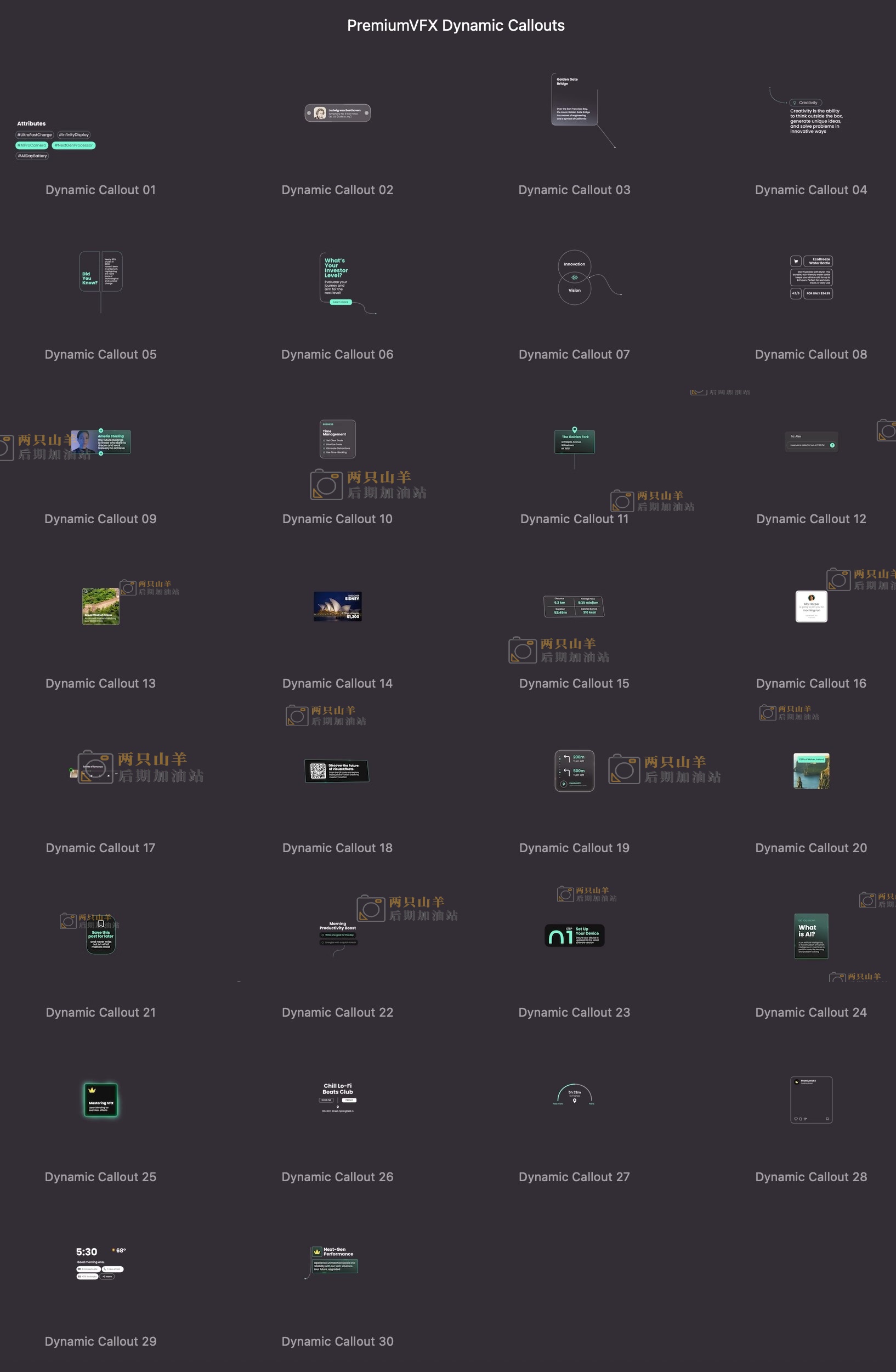The width and height of the screenshot is (896, 1372).
Task: Open the What is AI? card thumbnail
Action: 810,936
